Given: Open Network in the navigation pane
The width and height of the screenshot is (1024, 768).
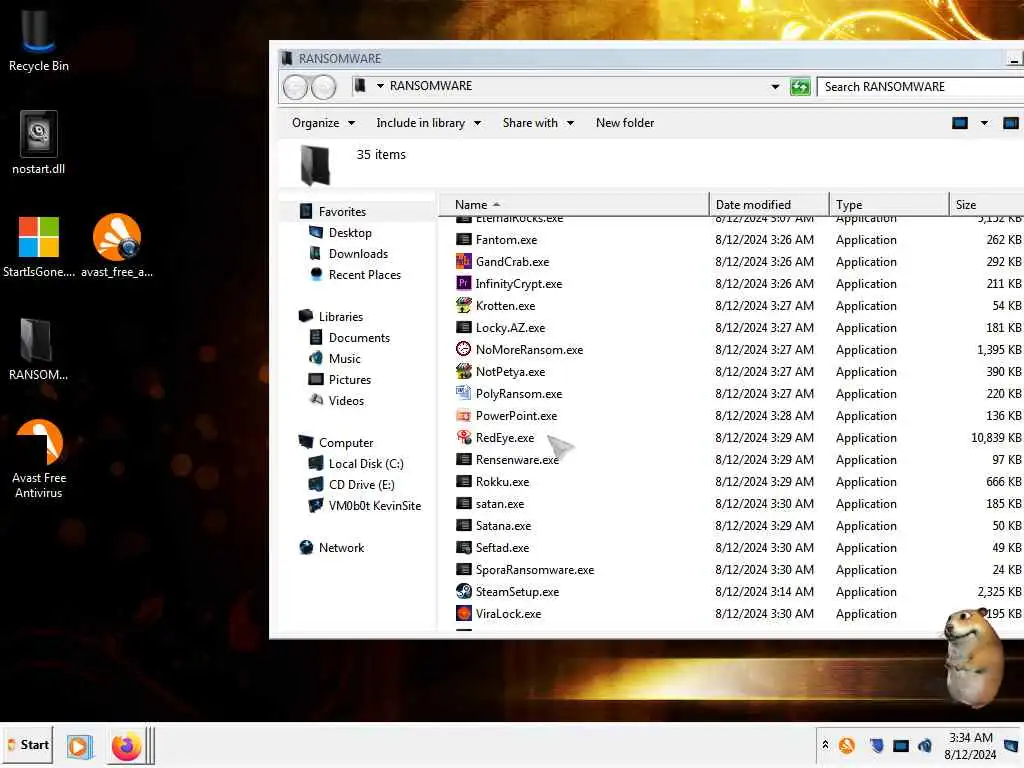Looking at the screenshot, I should (x=341, y=548).
